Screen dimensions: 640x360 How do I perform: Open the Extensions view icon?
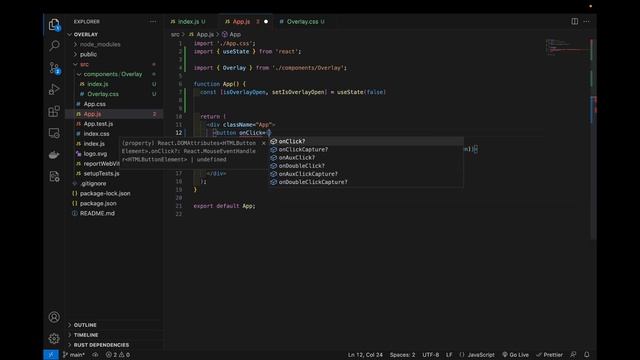point(54,111)
